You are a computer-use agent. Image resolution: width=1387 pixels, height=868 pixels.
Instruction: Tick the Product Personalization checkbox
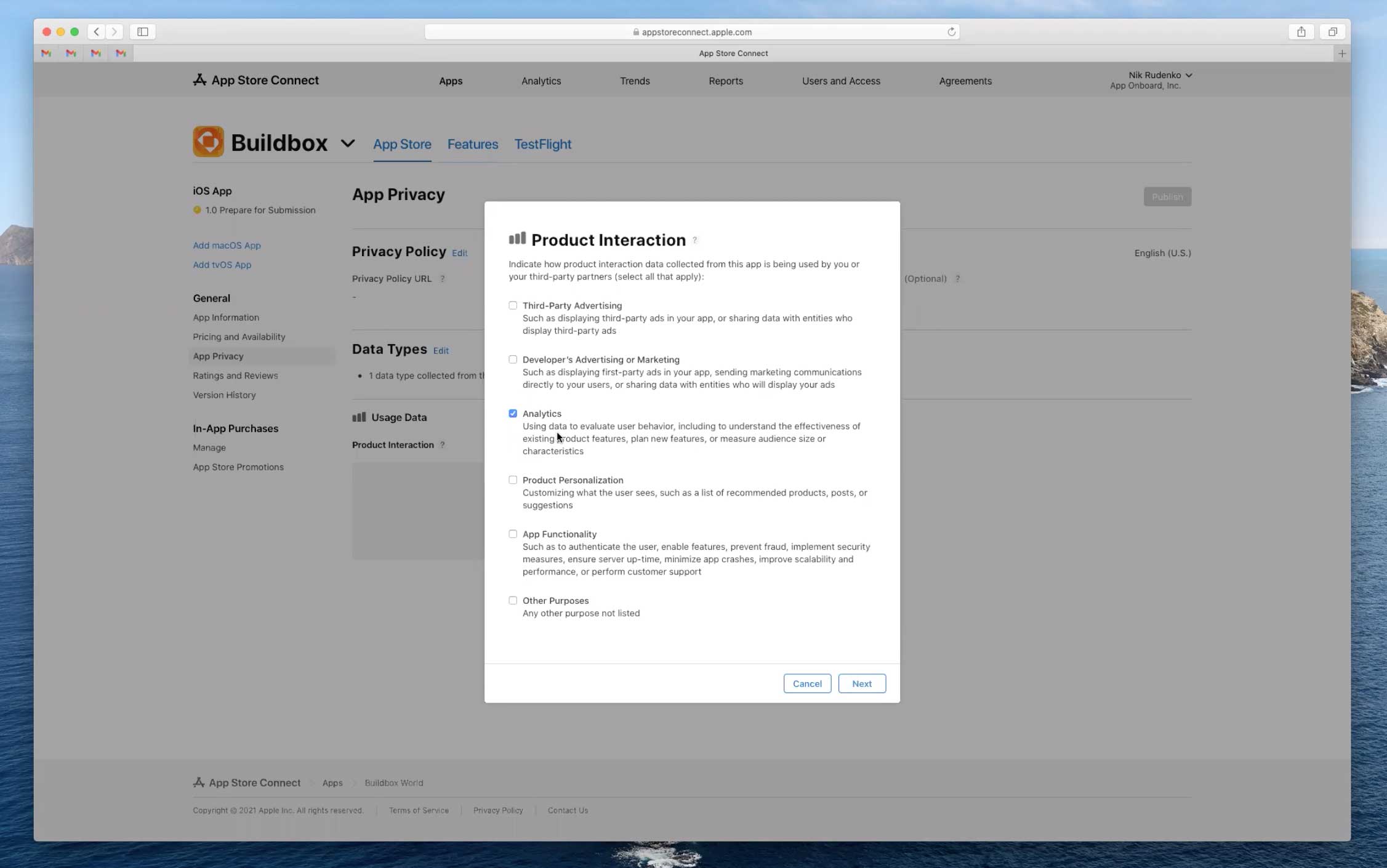tap(513, 480)
